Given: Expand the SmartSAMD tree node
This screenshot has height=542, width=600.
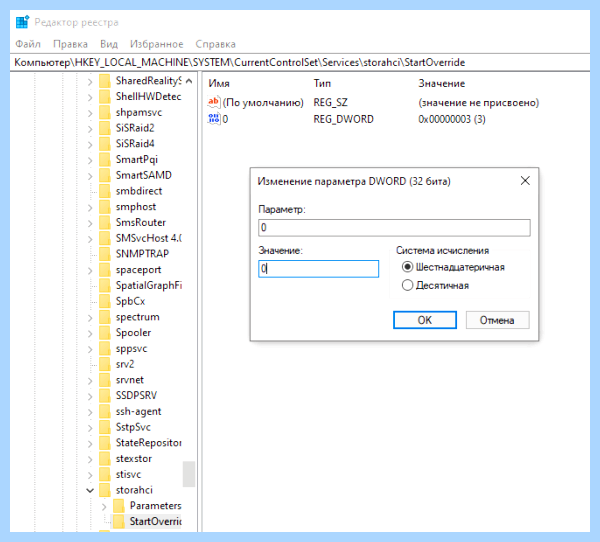Looking at the screenshot, I should point(90,176).
